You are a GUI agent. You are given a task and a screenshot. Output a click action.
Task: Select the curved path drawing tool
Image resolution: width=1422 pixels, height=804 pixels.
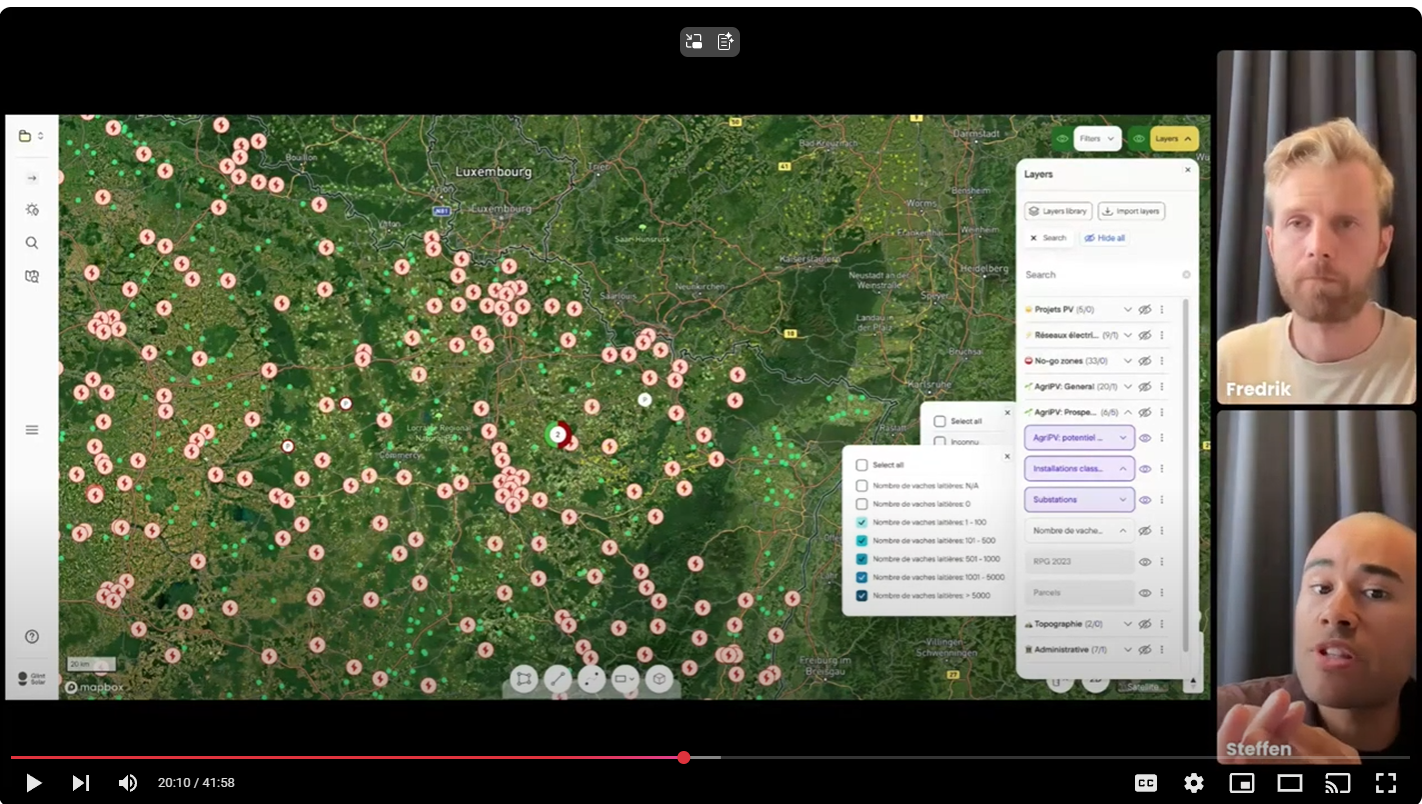592,679
